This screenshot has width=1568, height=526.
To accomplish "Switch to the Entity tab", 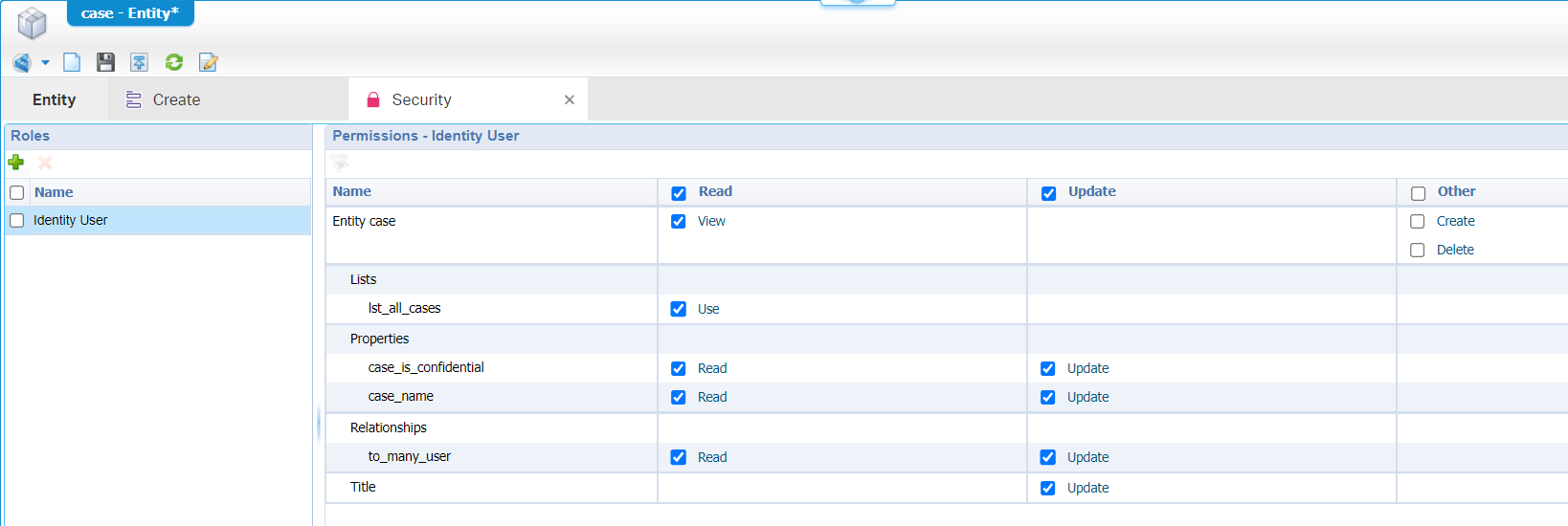I will 54,99.
